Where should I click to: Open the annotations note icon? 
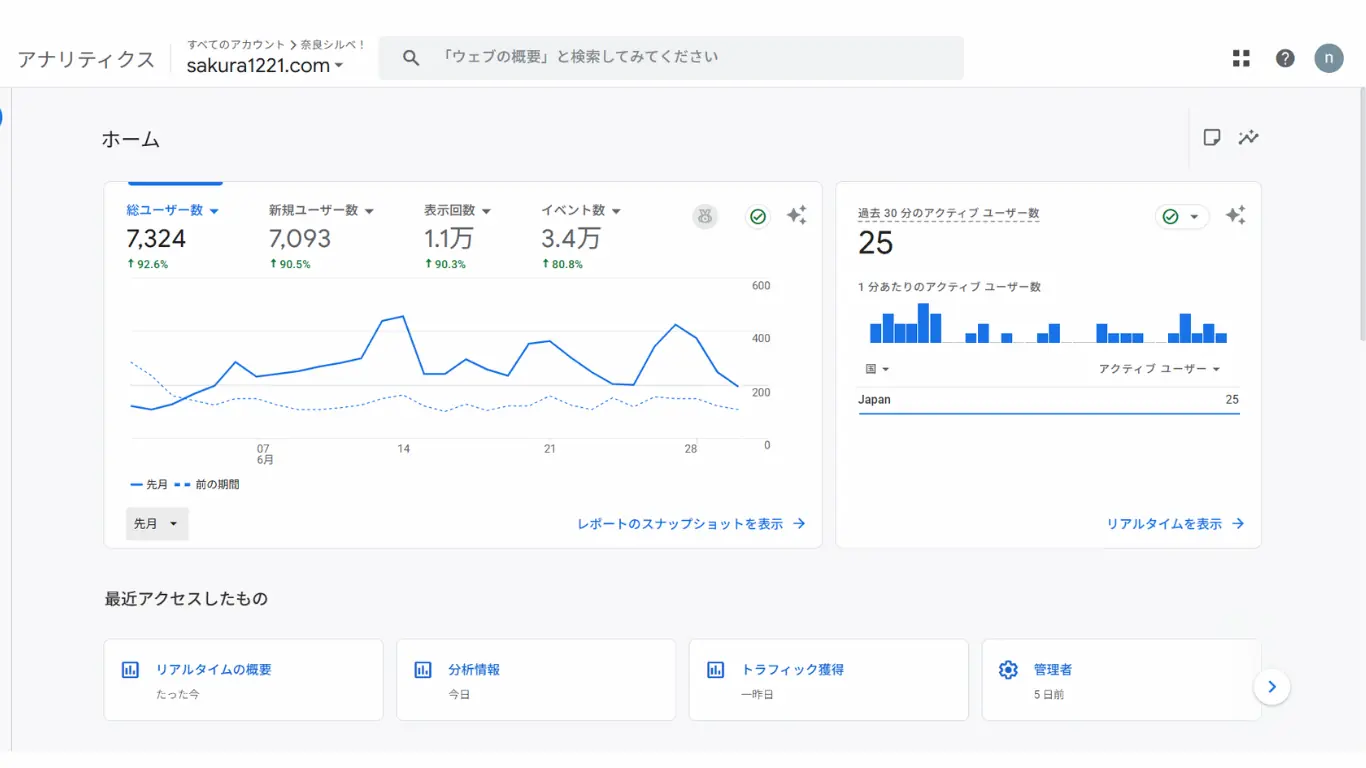click(1212, 138)
